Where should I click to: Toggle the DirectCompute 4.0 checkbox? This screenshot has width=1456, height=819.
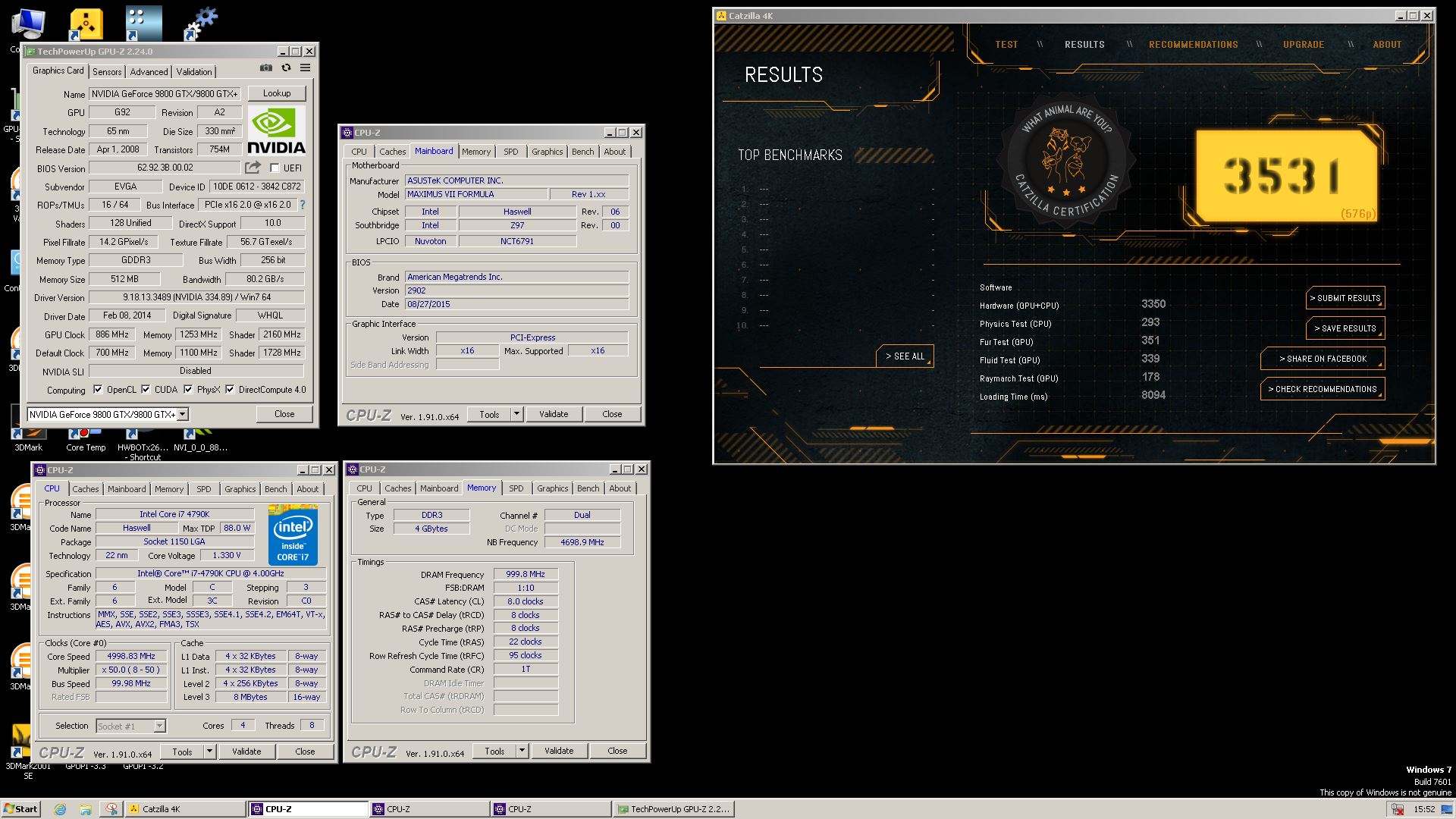pyautogui.click(x=230, y=390)
